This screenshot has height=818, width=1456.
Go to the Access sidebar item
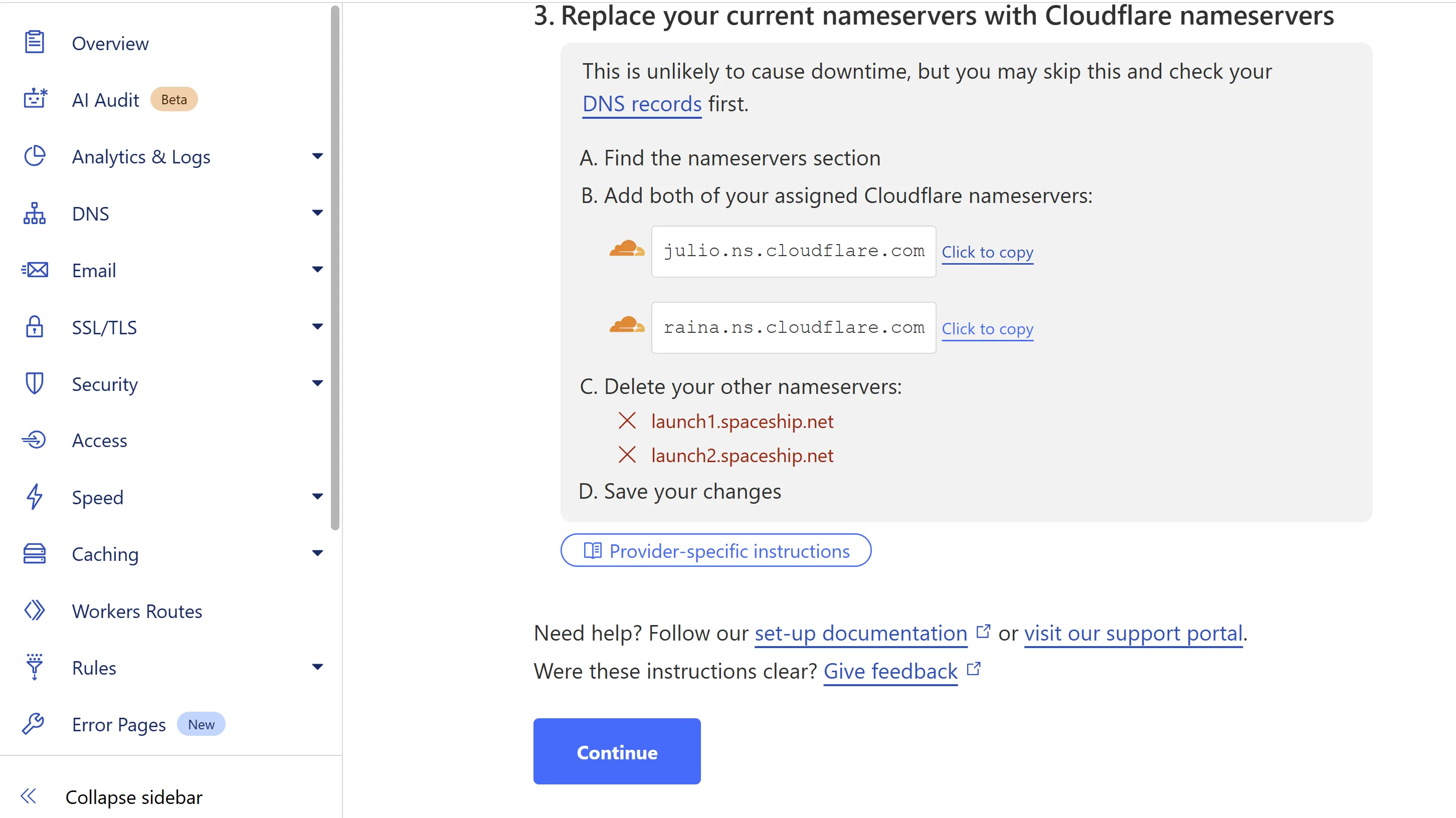(x=99, y=441)
